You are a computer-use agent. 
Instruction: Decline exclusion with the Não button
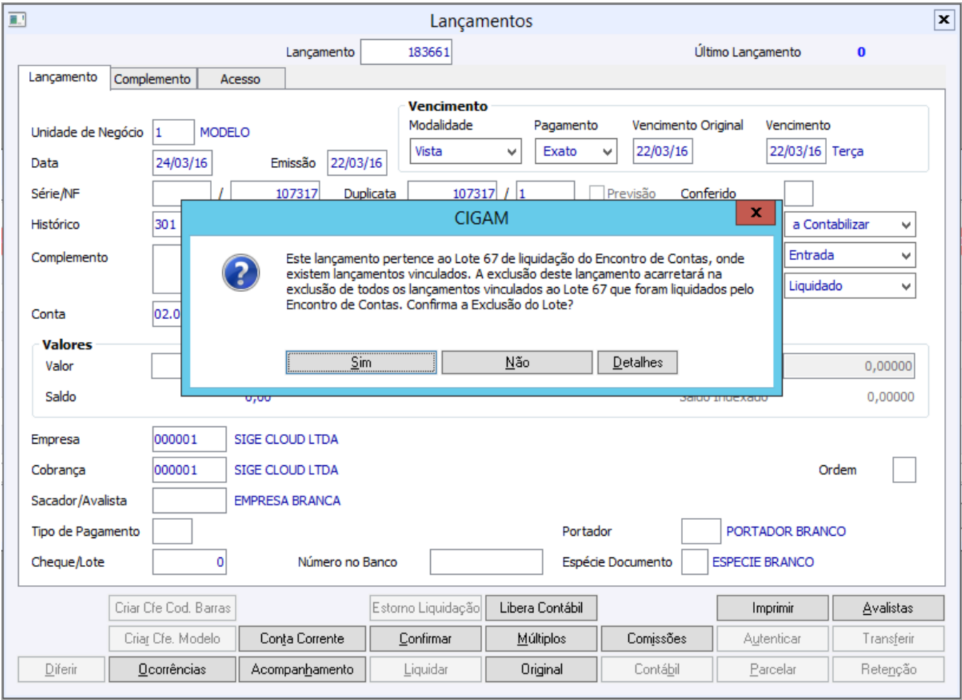click(517, 363)
